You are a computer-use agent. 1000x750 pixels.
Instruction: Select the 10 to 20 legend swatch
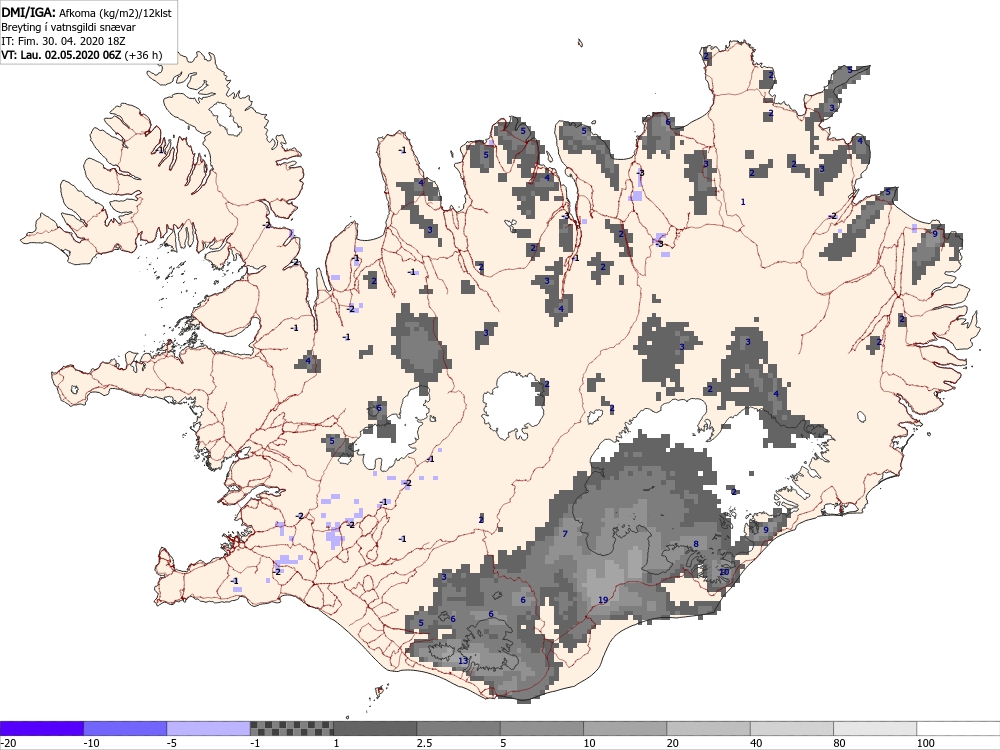click(625, 728)
